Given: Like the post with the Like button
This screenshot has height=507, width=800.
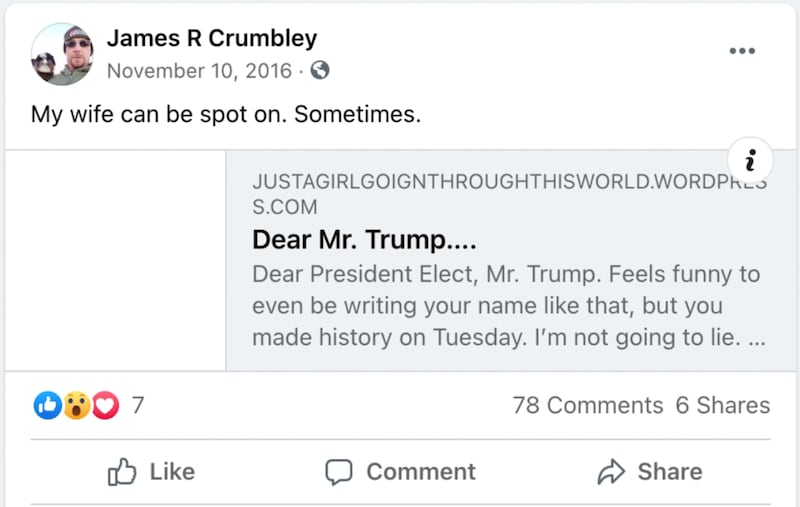Looking at the screenshot, I should [x=151, y=471].
